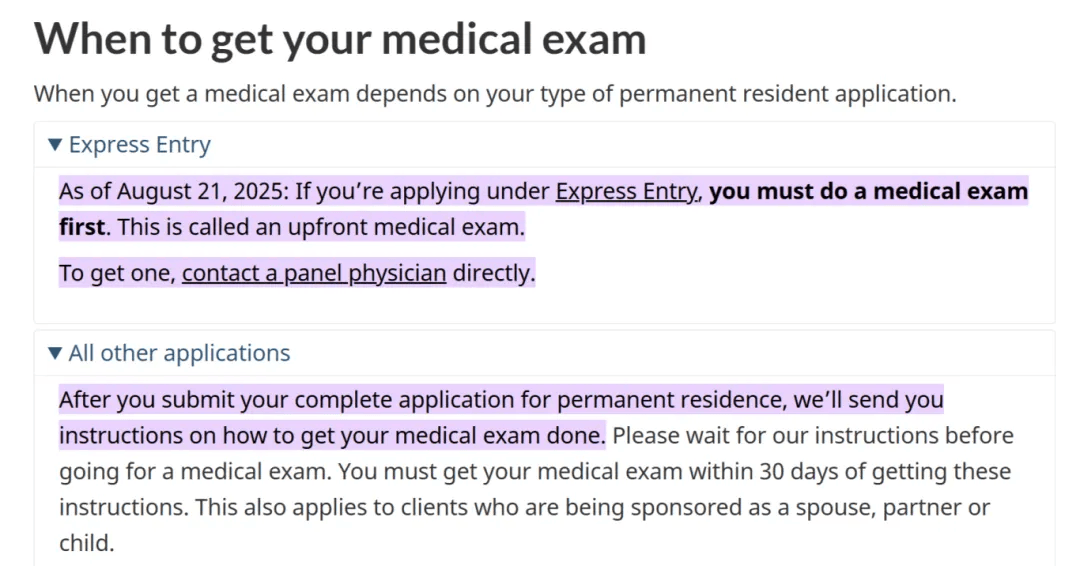This screenshot has height=566, width=1080.
Task: Click the bold word first in Express Entry
Action: coord(82,227)
